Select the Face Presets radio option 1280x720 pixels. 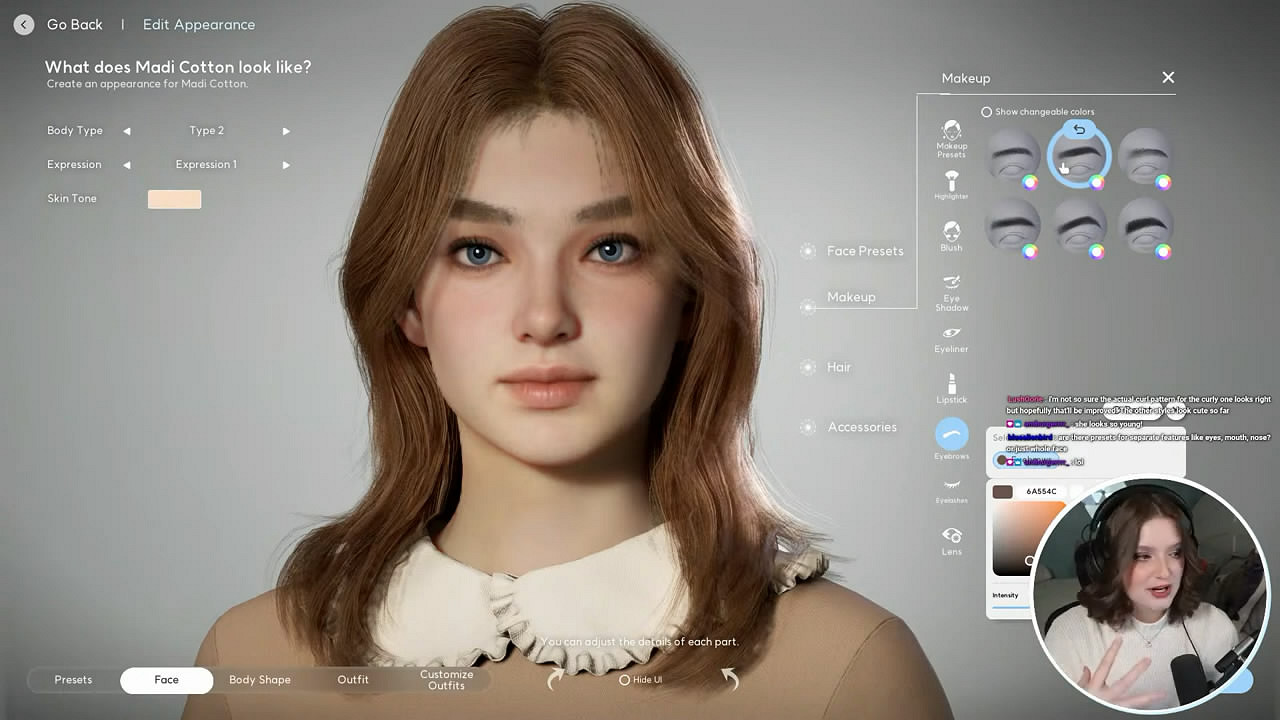pyautogui.click(x=808, y=251)
